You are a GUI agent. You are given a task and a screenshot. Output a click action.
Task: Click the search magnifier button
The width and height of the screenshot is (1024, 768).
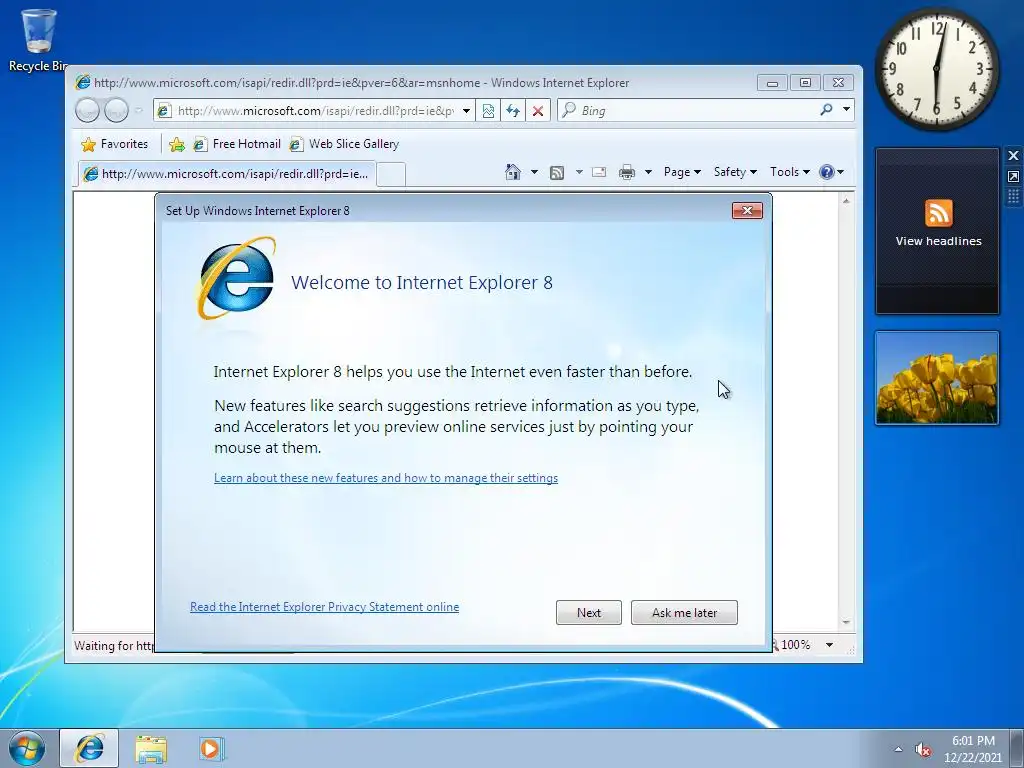(x=826, y=110)
